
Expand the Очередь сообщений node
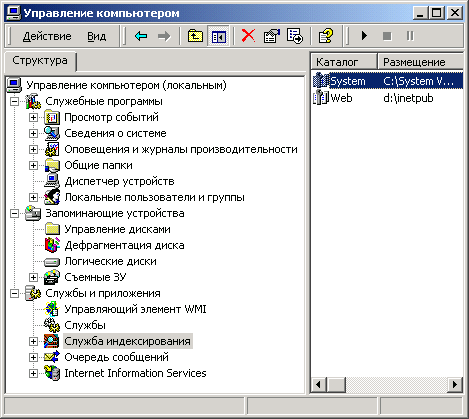33,357
